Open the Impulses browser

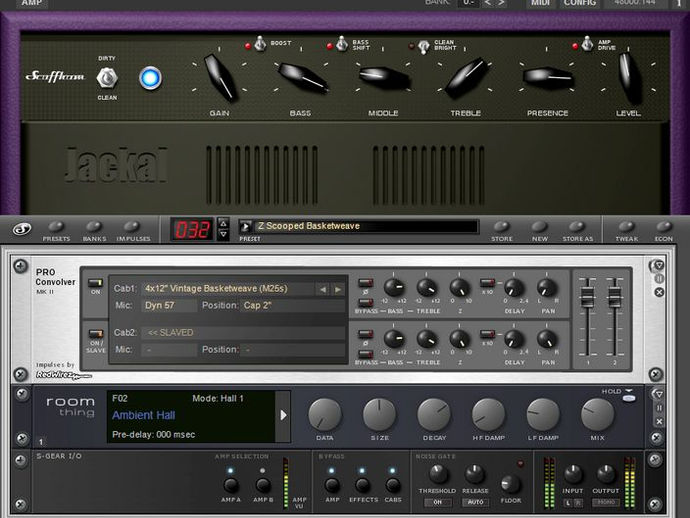coord(132,227)
